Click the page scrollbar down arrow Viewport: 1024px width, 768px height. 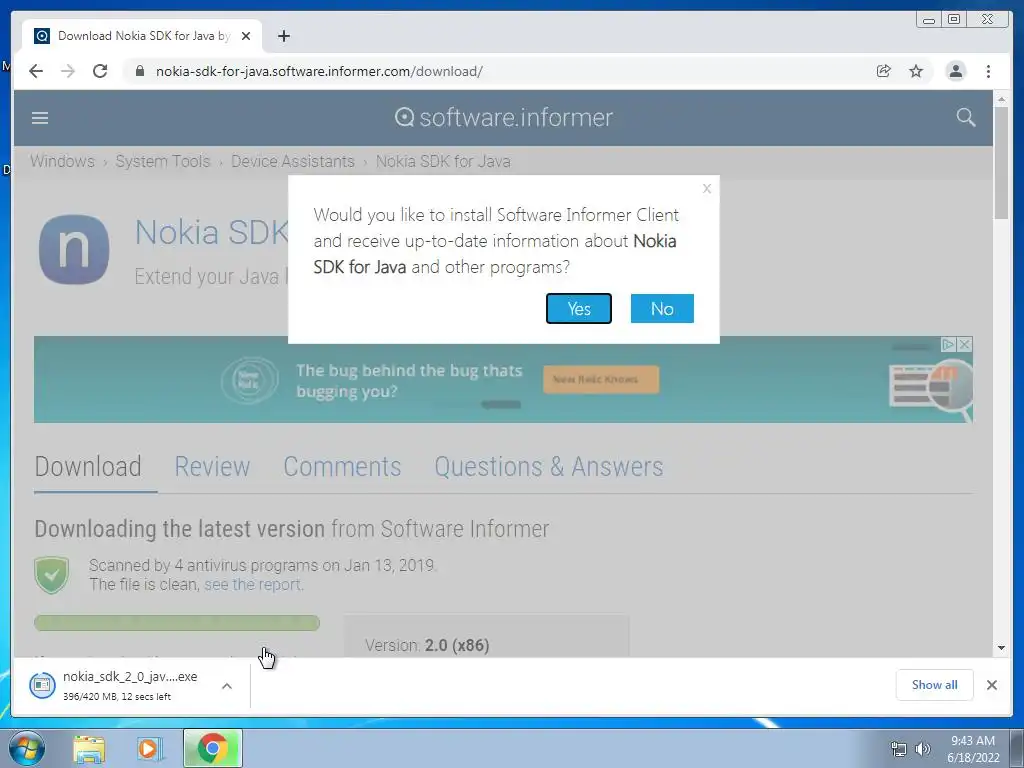(x=1002, y=648)
